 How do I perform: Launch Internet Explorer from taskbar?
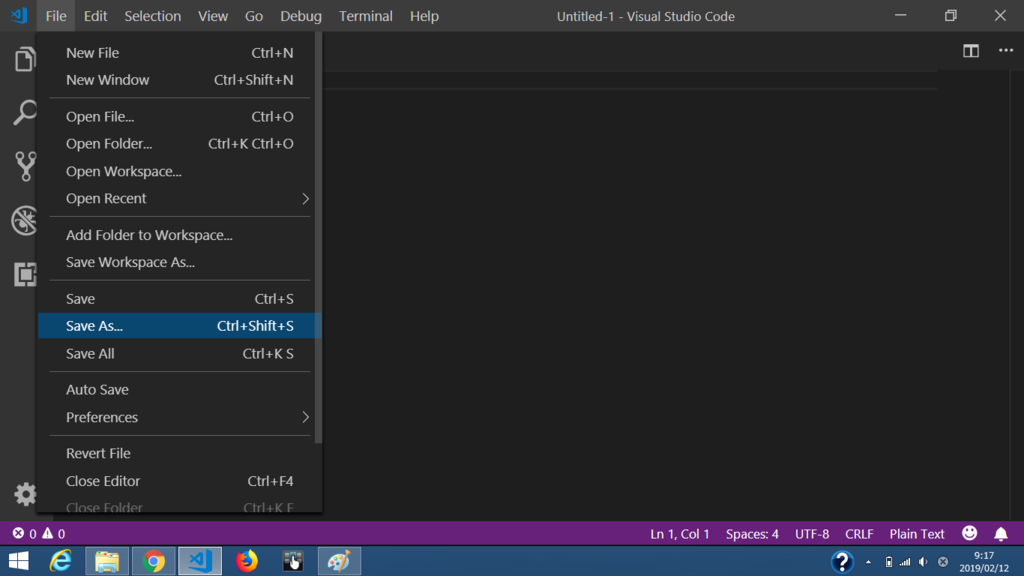(x=61, y=561)
